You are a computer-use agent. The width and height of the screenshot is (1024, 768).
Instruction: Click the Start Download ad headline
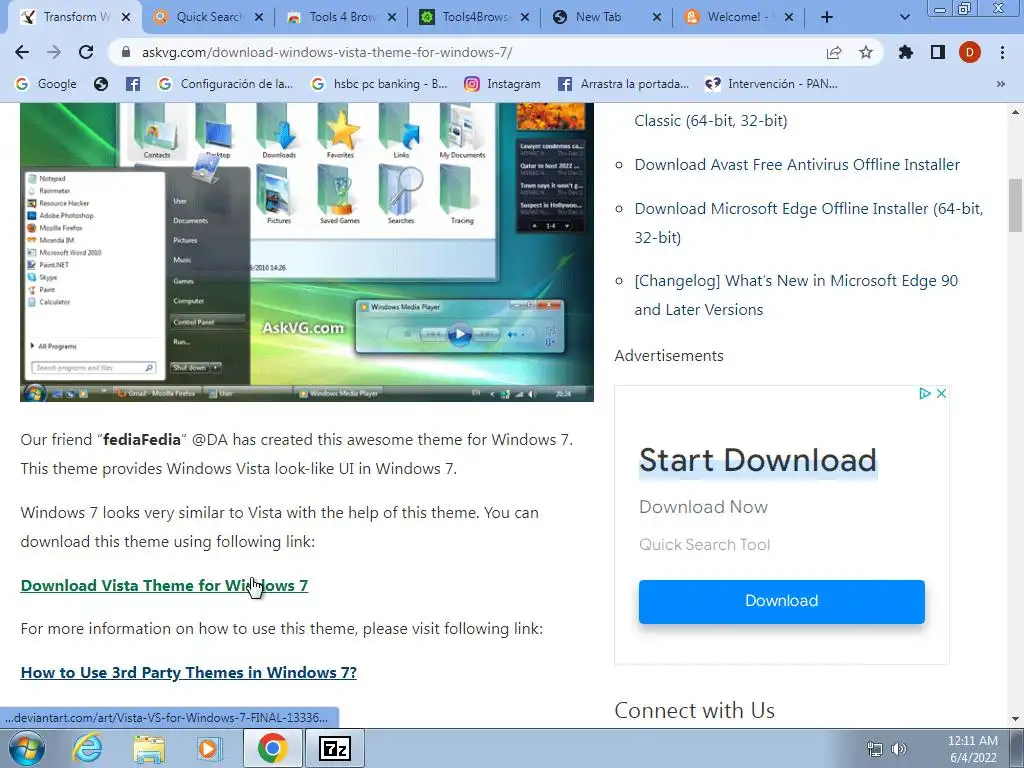pos(758,460)
